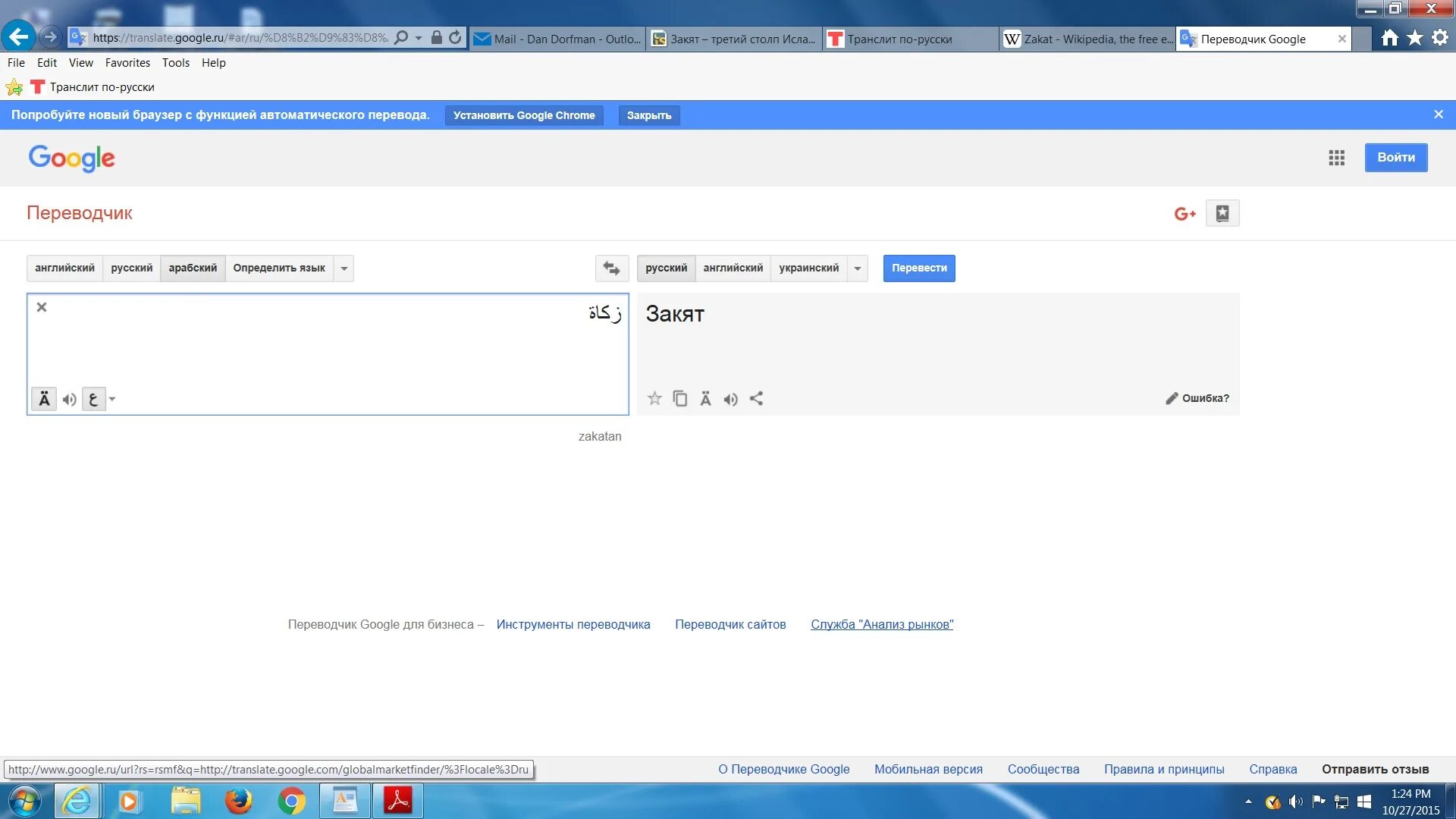Toggle source text transliteration (Ä)

[44, 400]
